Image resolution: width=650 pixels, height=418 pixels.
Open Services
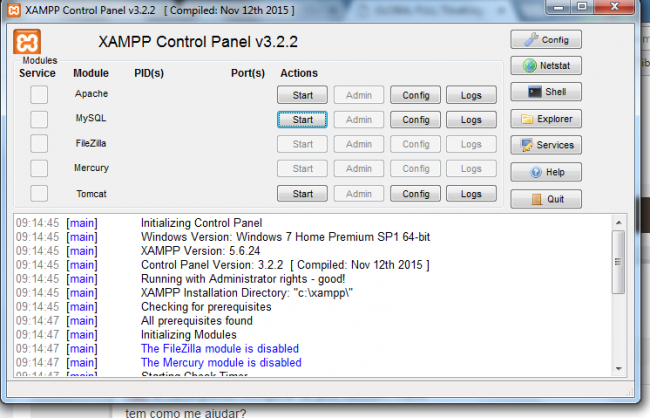546,145
